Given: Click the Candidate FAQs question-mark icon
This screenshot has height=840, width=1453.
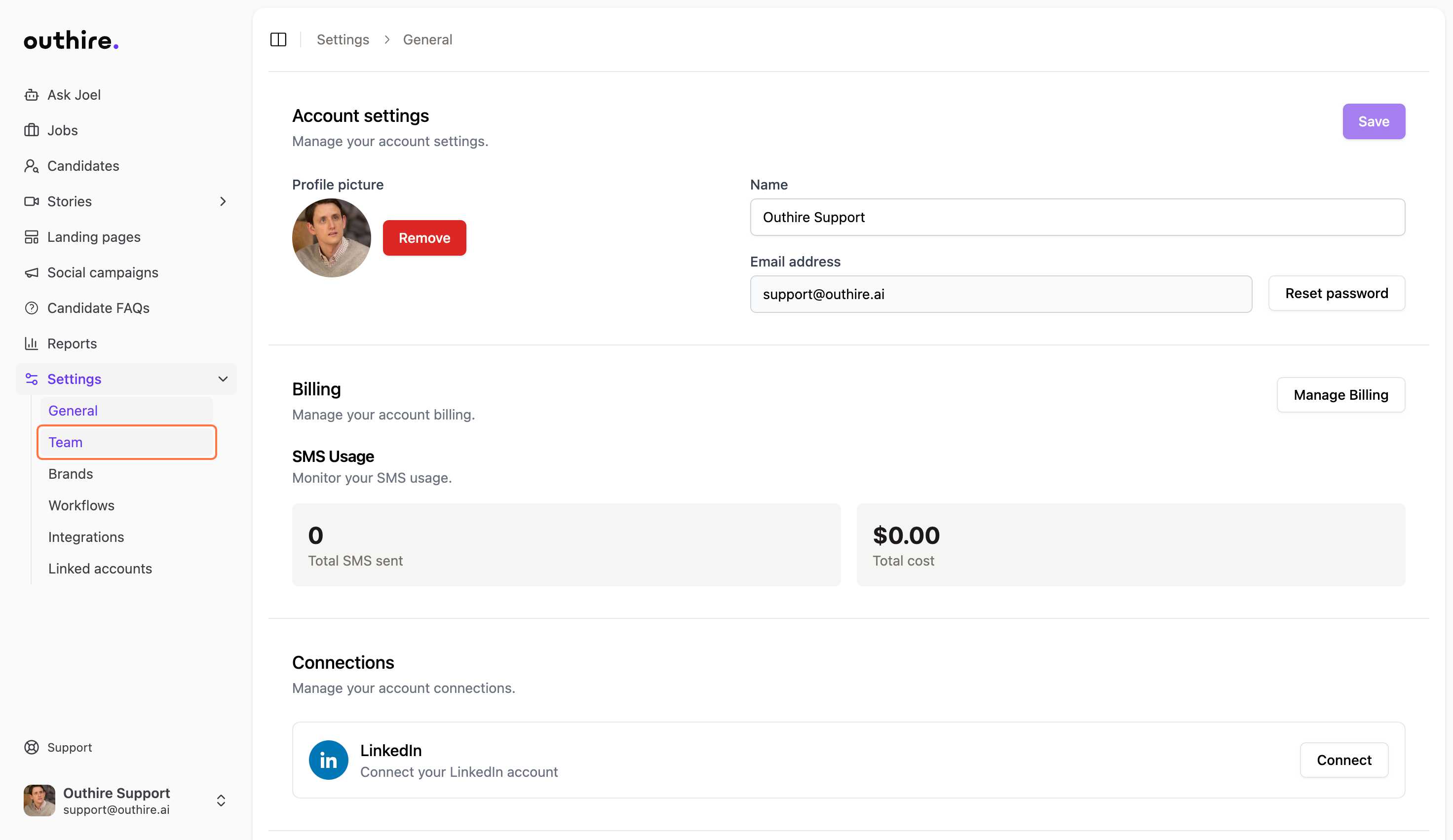Looking at the screenshot, I should (31, 308).
